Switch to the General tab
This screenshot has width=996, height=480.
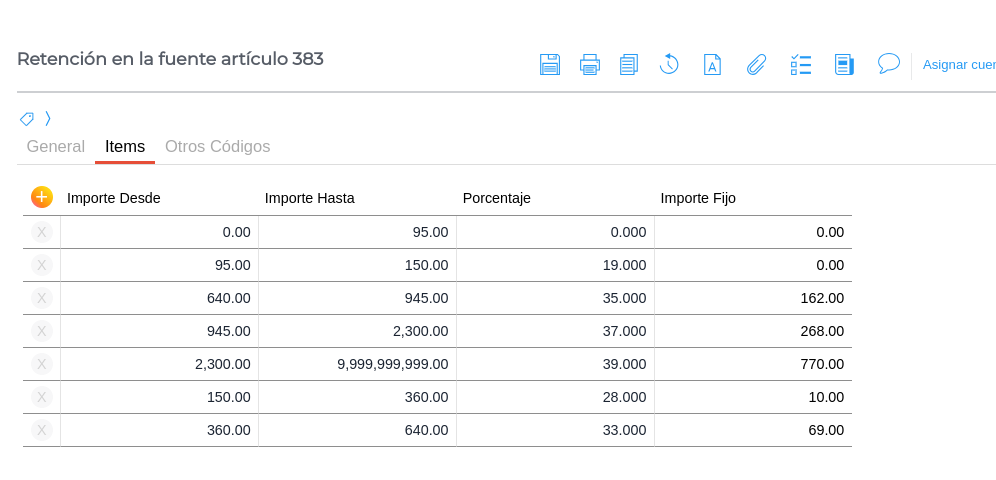(x=56, y=147)
